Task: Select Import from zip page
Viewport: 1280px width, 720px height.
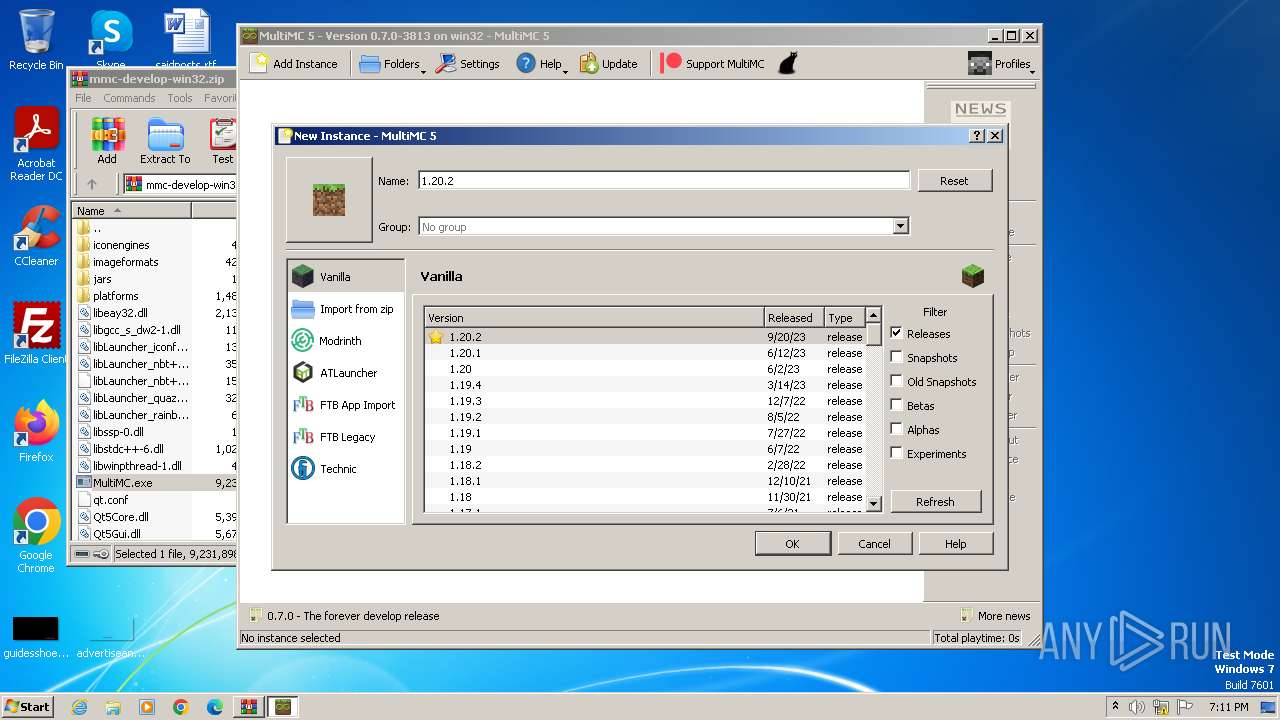Action: [x=345, y=309]
